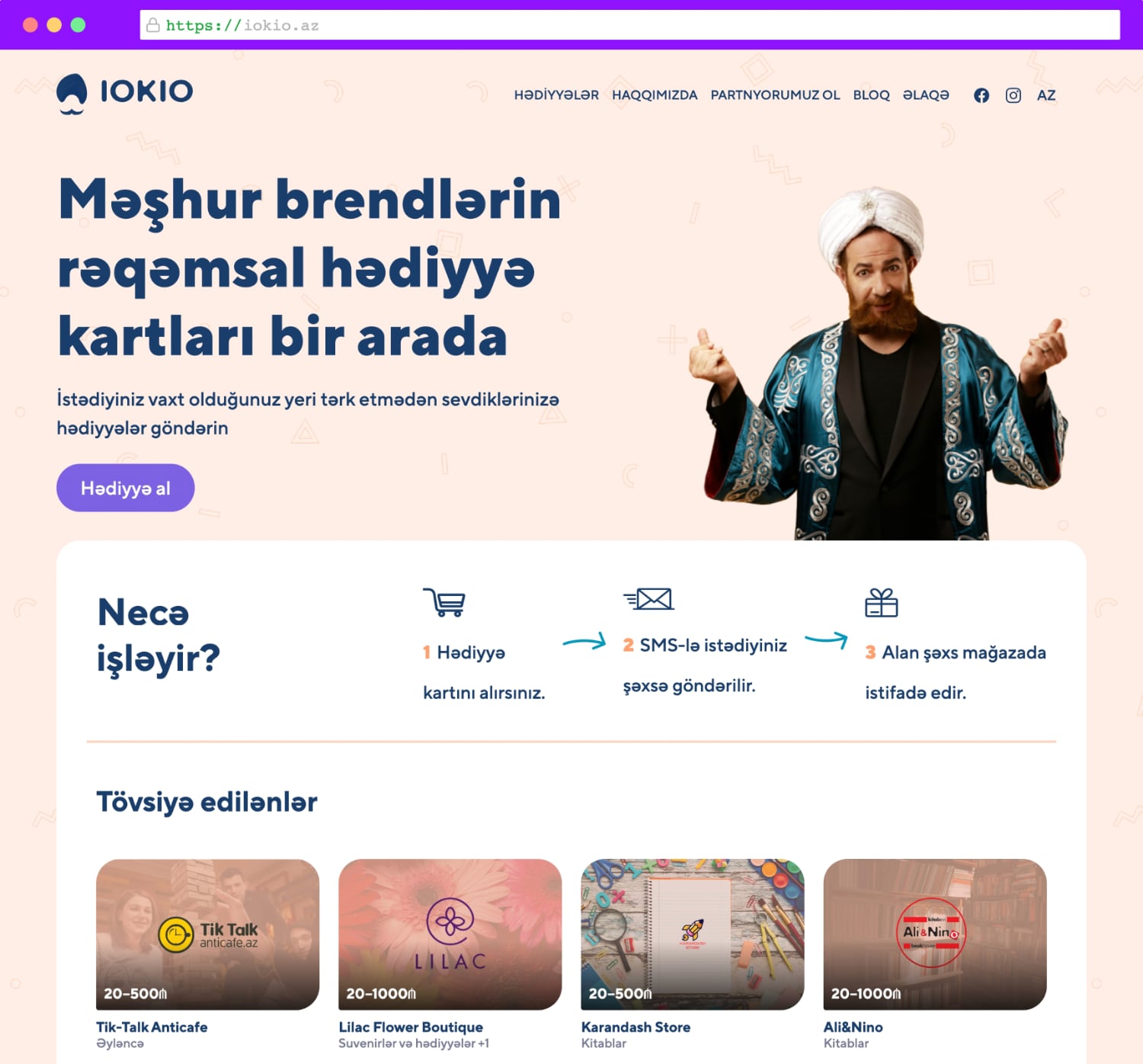Open the HƏDİYYƏLƏR menu item
The width and height of the screenshot is (1143, 1064).
pos(556,95)
